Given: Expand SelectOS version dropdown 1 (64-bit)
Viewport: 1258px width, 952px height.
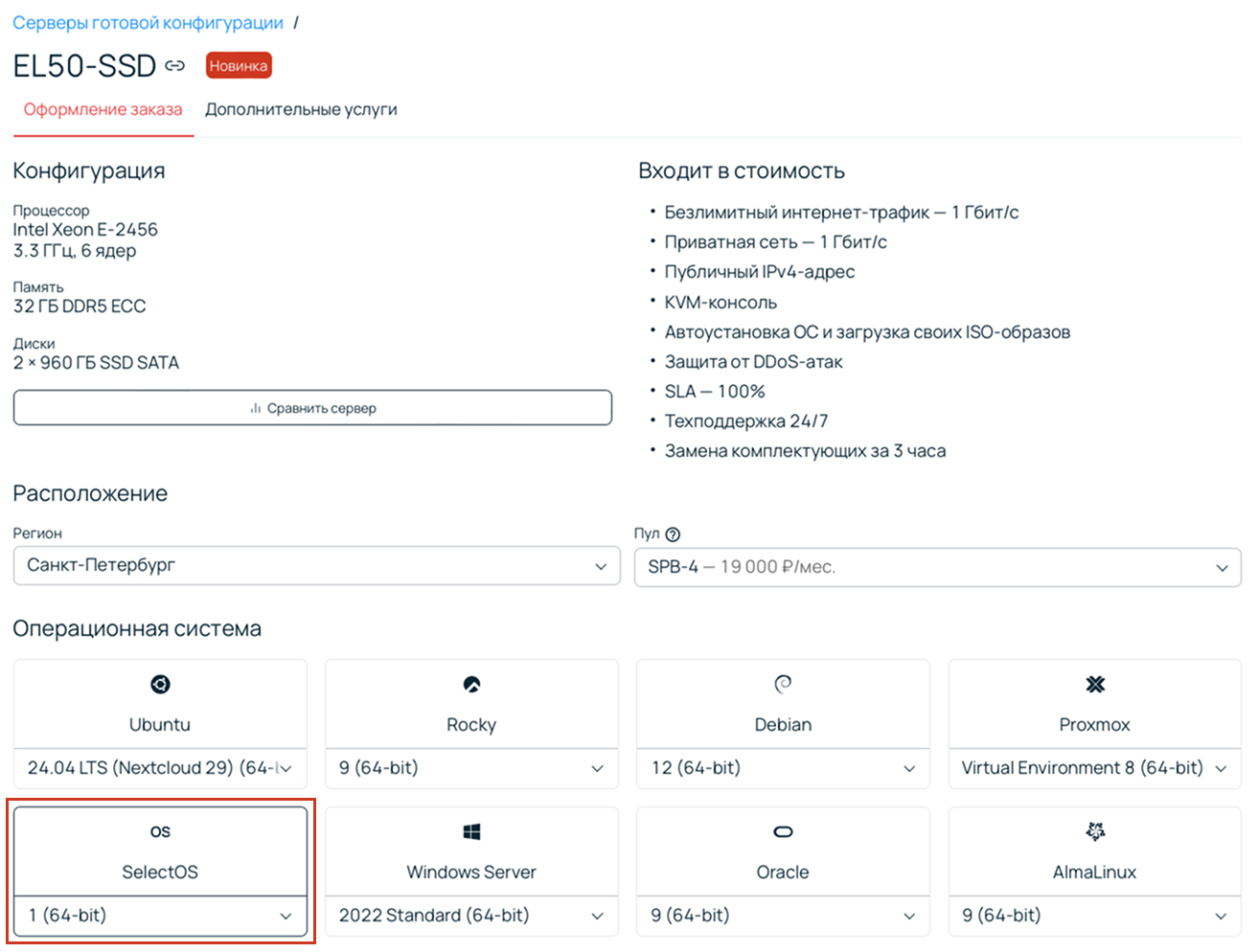Looking at the screenshot, I should pos(160,916).
